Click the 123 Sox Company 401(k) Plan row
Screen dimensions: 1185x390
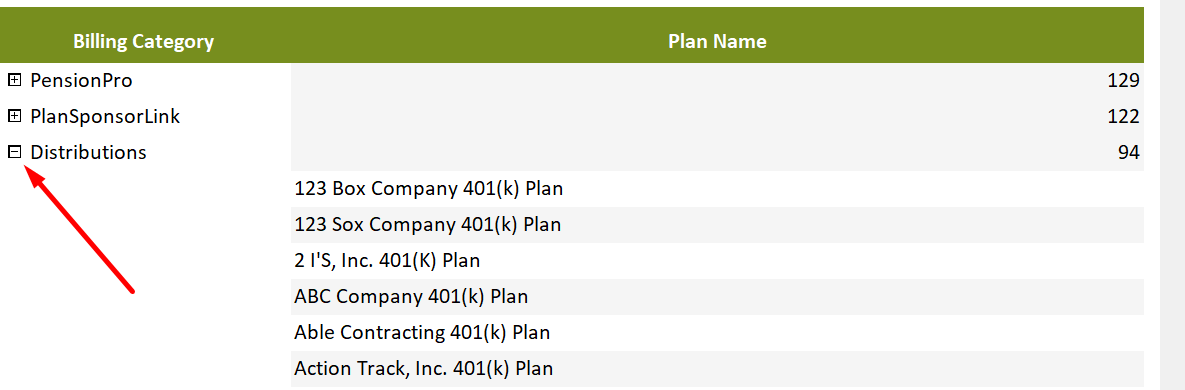[717, 224]
